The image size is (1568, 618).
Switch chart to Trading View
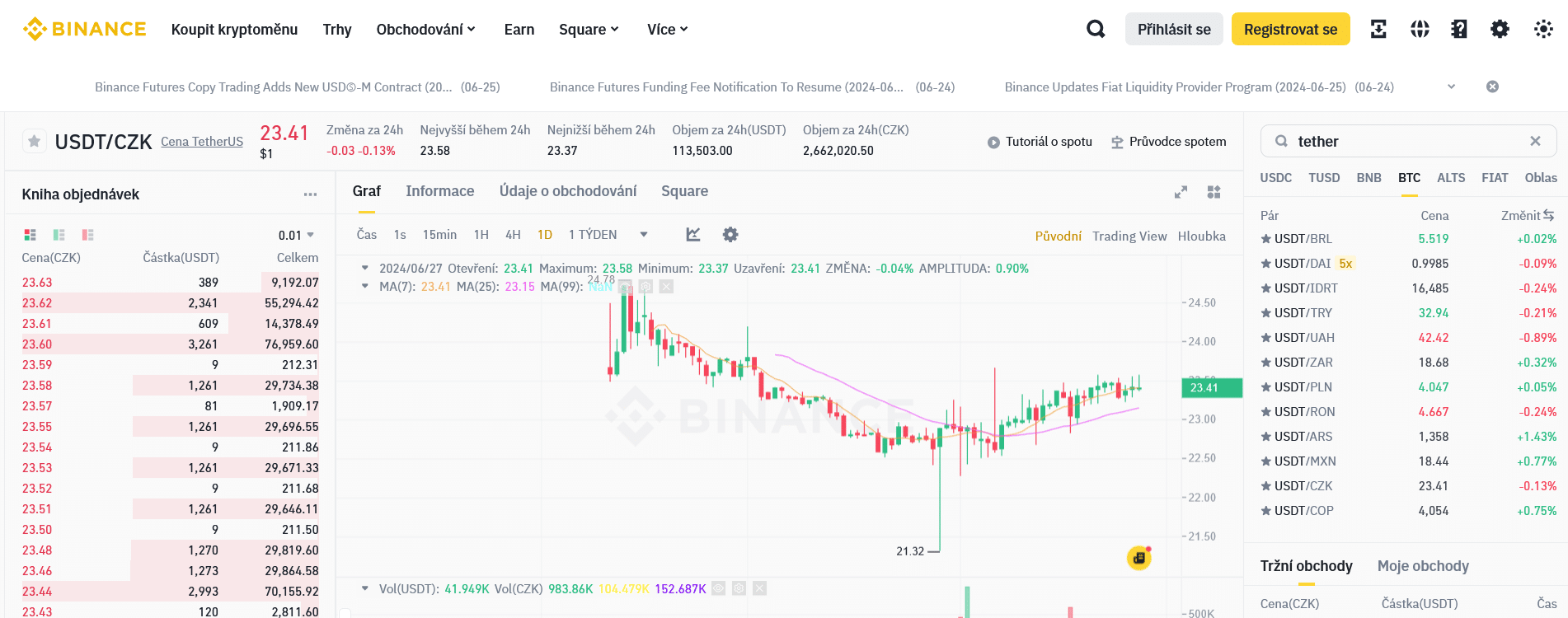tap(1129, 236)
